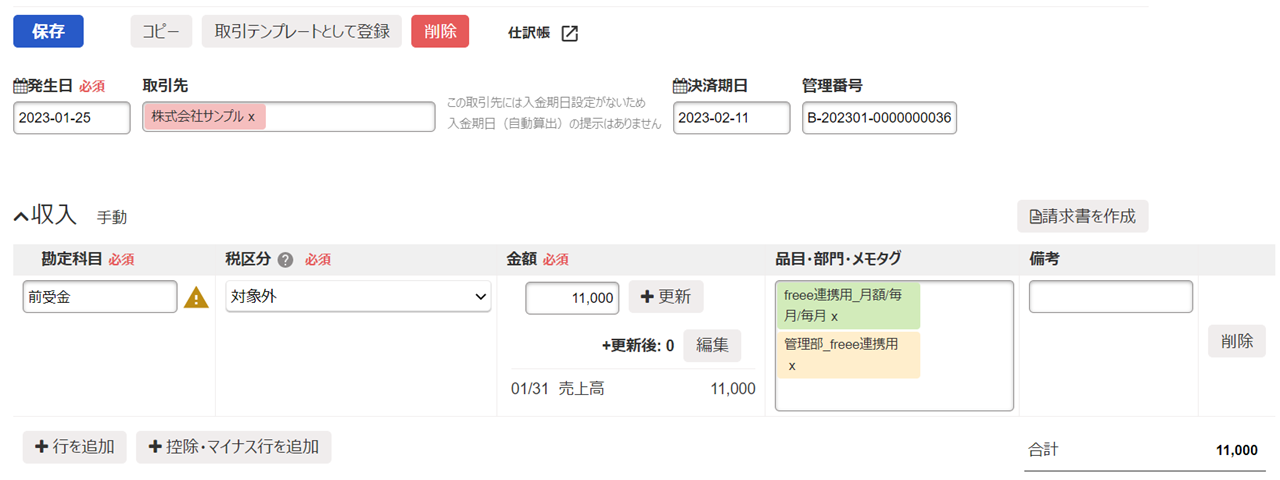
Task: Click the 編集 button for 更新後
Action: tap(712, 345)
